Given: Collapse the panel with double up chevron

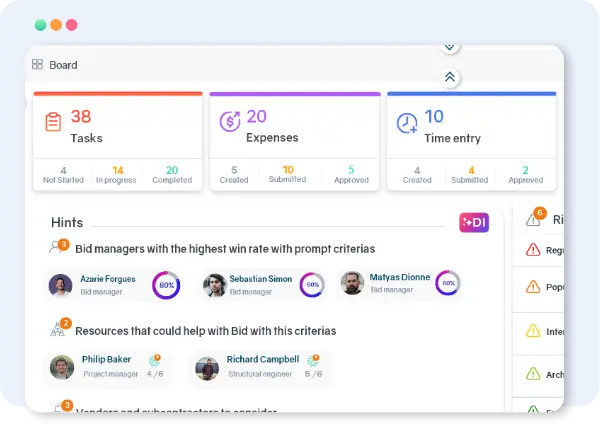Looking at the screenshot, I should [449, 77].
